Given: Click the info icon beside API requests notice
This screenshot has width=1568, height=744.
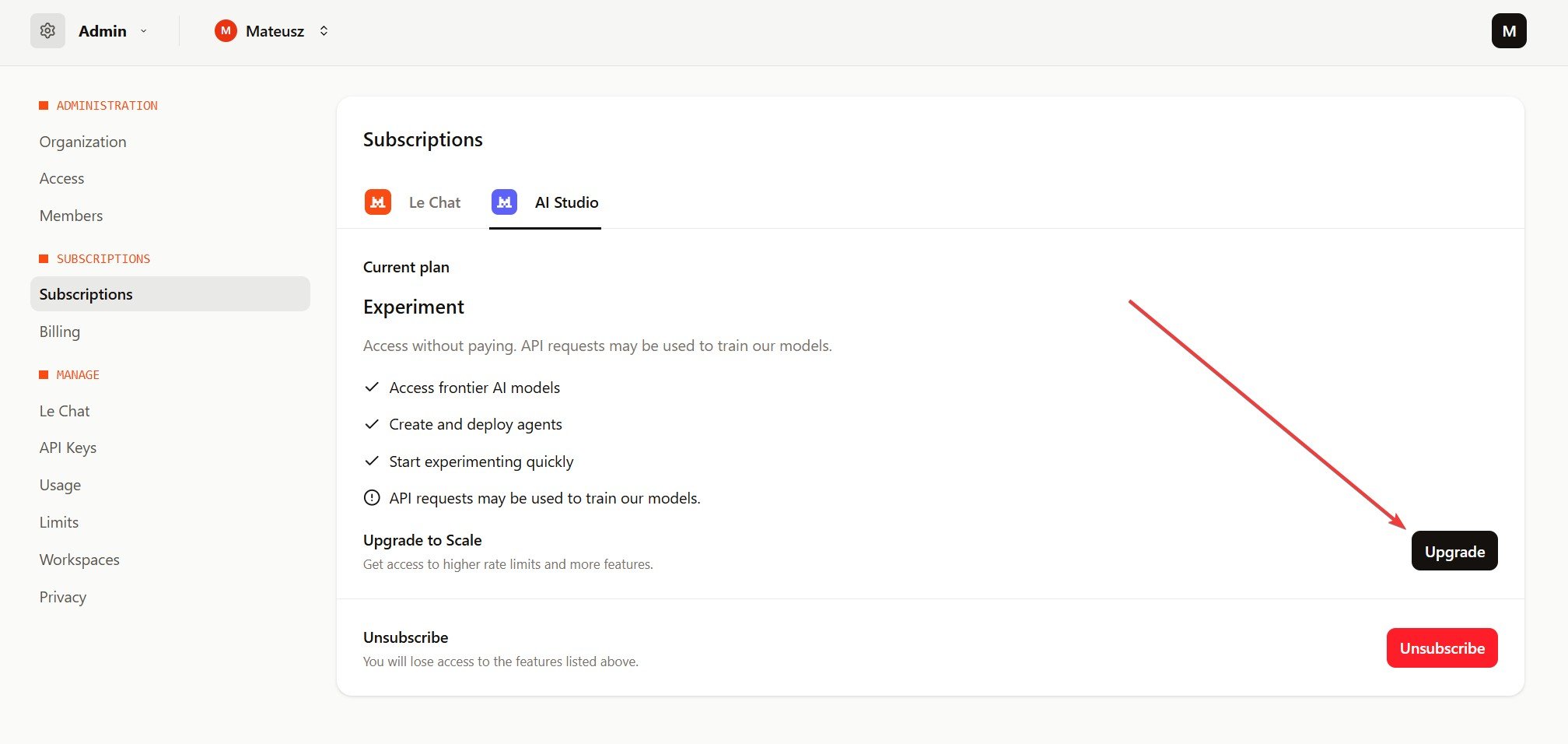Looking at the screenshot, I should (372, 498).
